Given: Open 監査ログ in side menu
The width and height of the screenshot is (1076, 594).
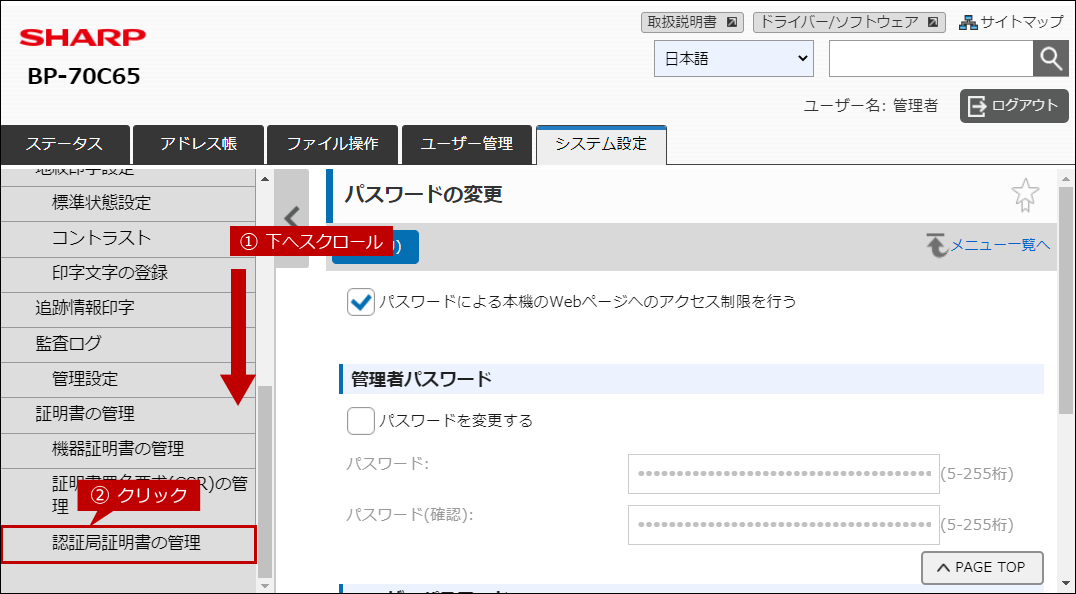Looking at the screenshot, I should [x=128, y=344].
